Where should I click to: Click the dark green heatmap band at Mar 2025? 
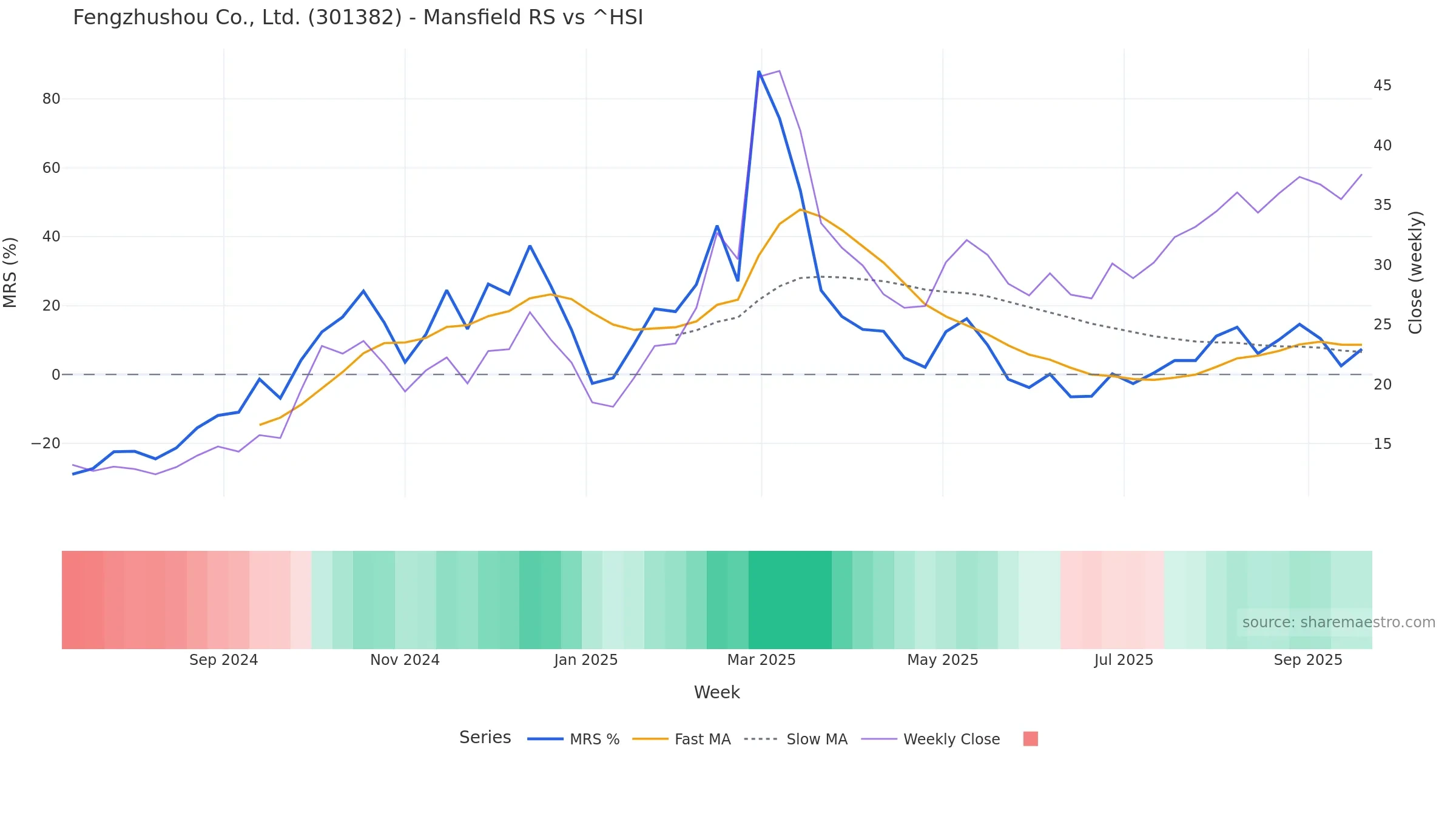(x=790, y=599)
